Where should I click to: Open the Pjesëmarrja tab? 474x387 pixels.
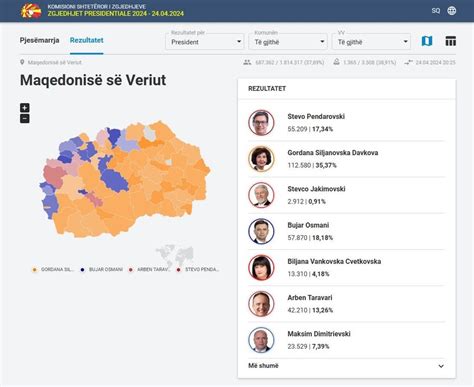(39, 40)
